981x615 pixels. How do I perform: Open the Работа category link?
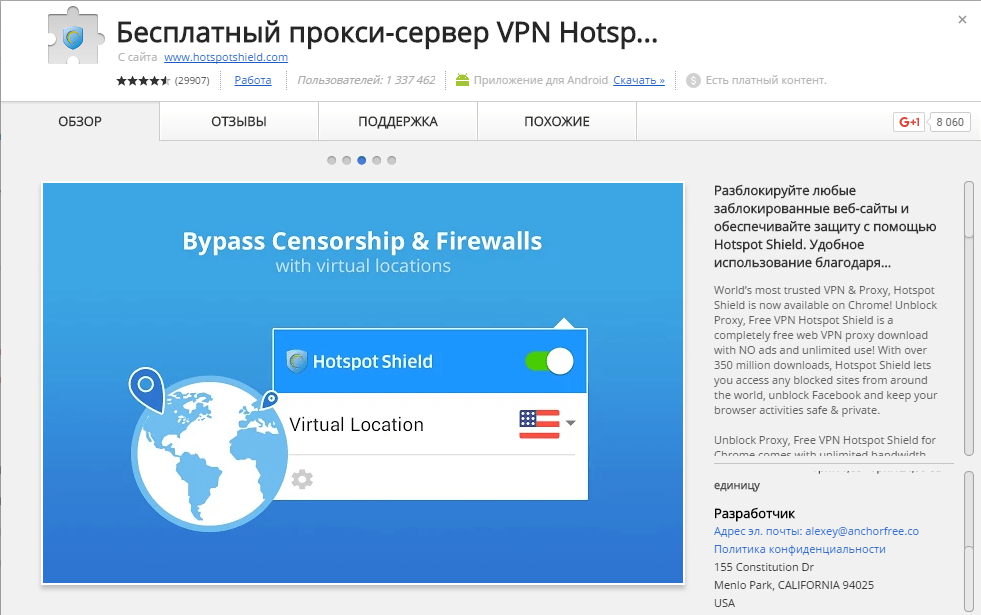click(x=253, y=80)
